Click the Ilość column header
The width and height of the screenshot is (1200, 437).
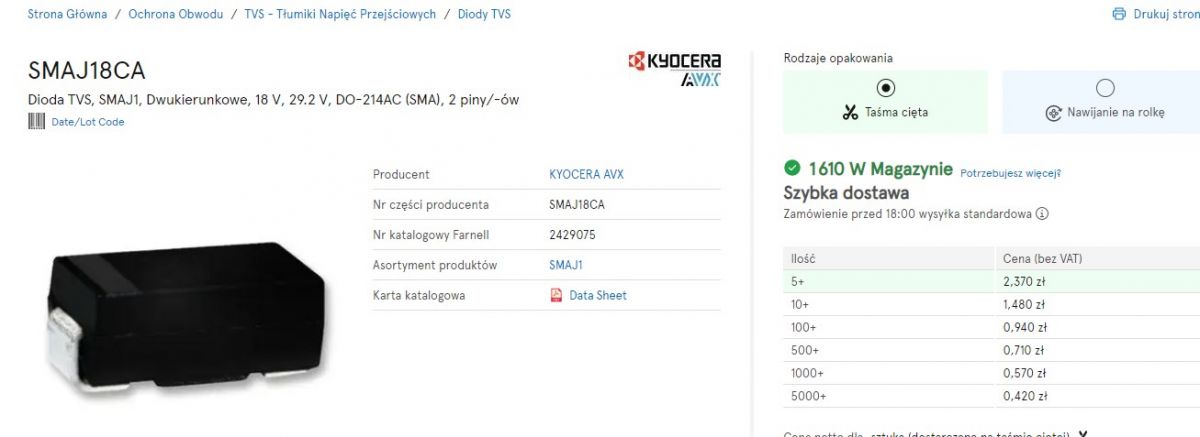[x=803, y=258]
